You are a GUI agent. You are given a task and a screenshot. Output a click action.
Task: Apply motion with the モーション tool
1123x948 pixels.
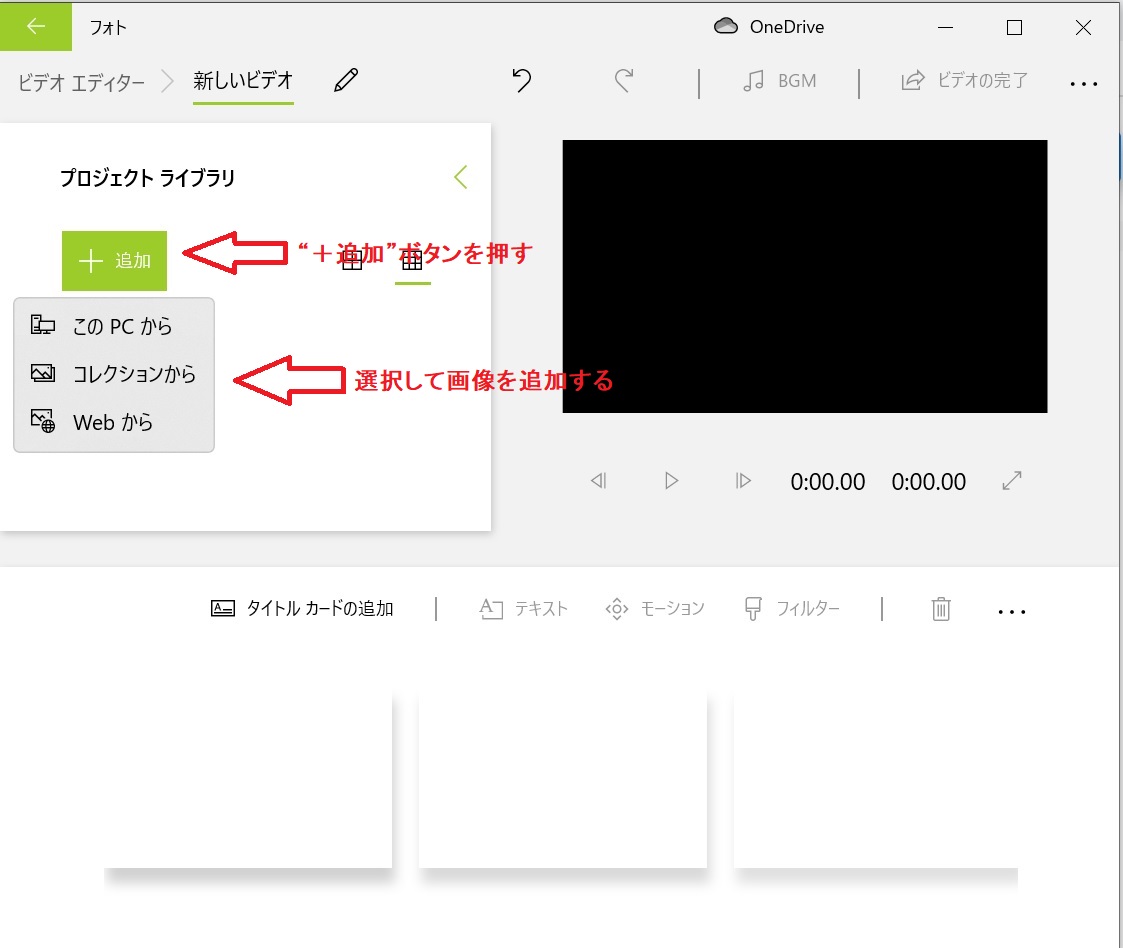(x=655, y=609)
